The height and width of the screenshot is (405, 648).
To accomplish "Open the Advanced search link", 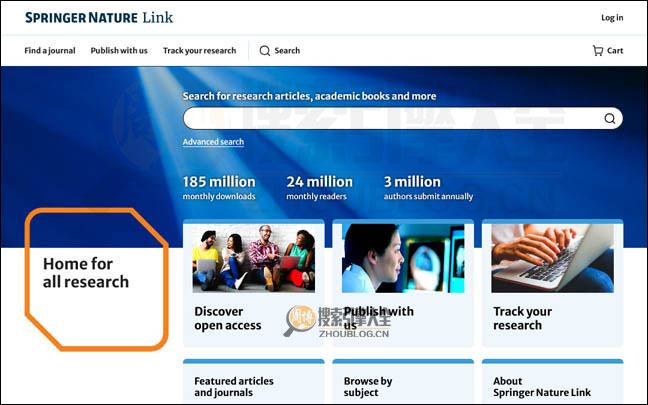I will (213, 142).
